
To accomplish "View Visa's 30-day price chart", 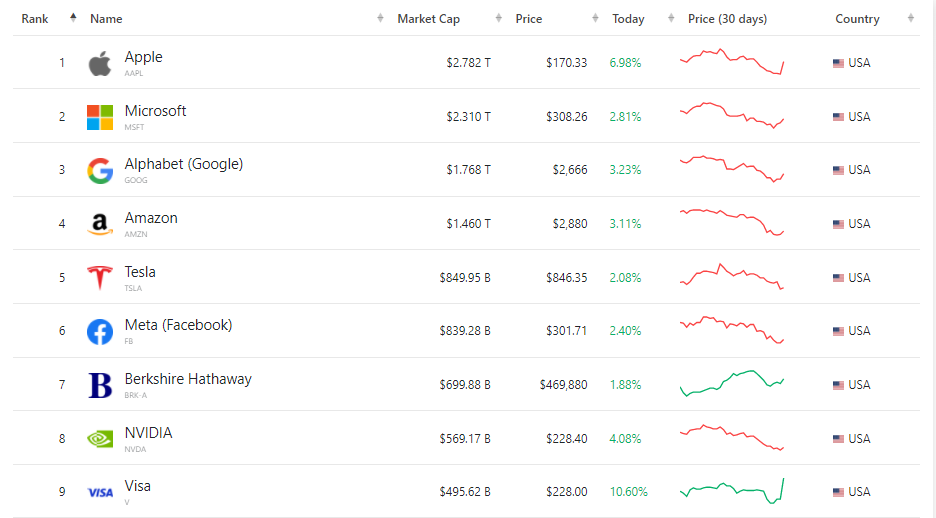I will tap(732, 490).
